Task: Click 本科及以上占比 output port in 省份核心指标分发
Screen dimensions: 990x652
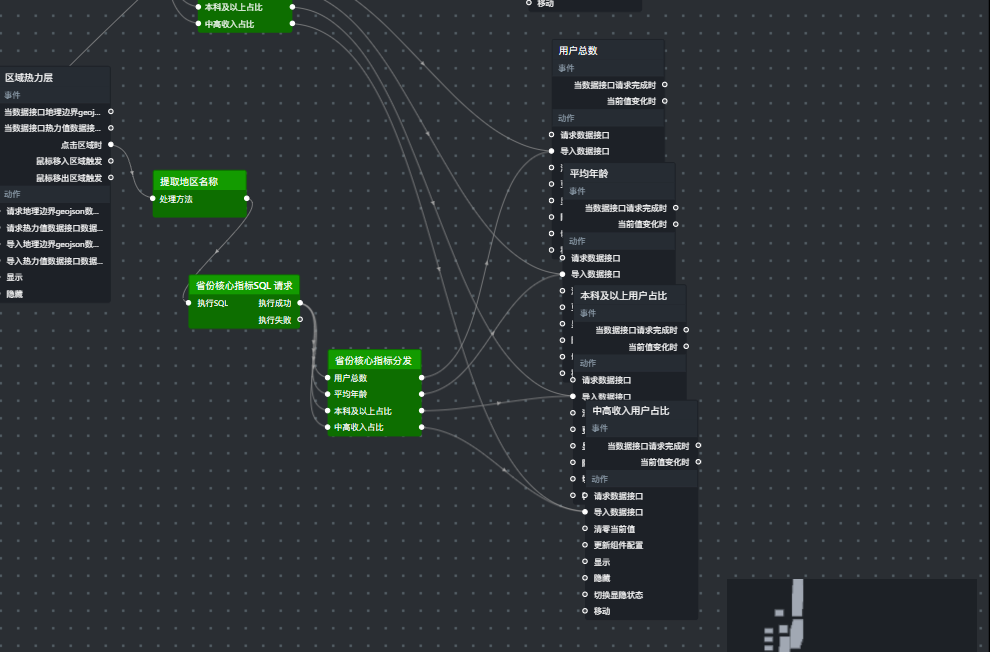Action: (x=422, y=410)
